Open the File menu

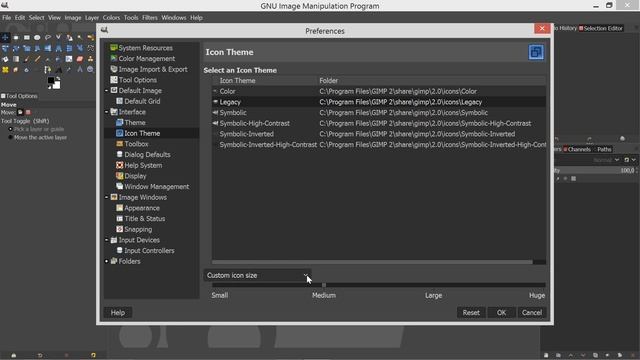pos(7,18)
